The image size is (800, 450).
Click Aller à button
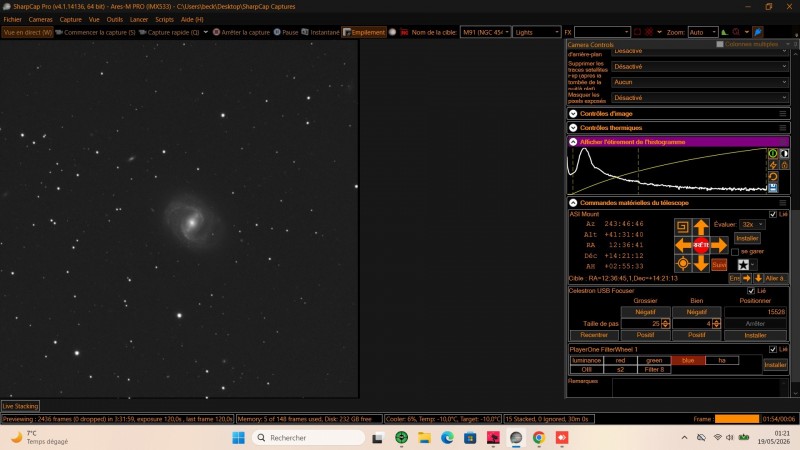pos(776,278)
